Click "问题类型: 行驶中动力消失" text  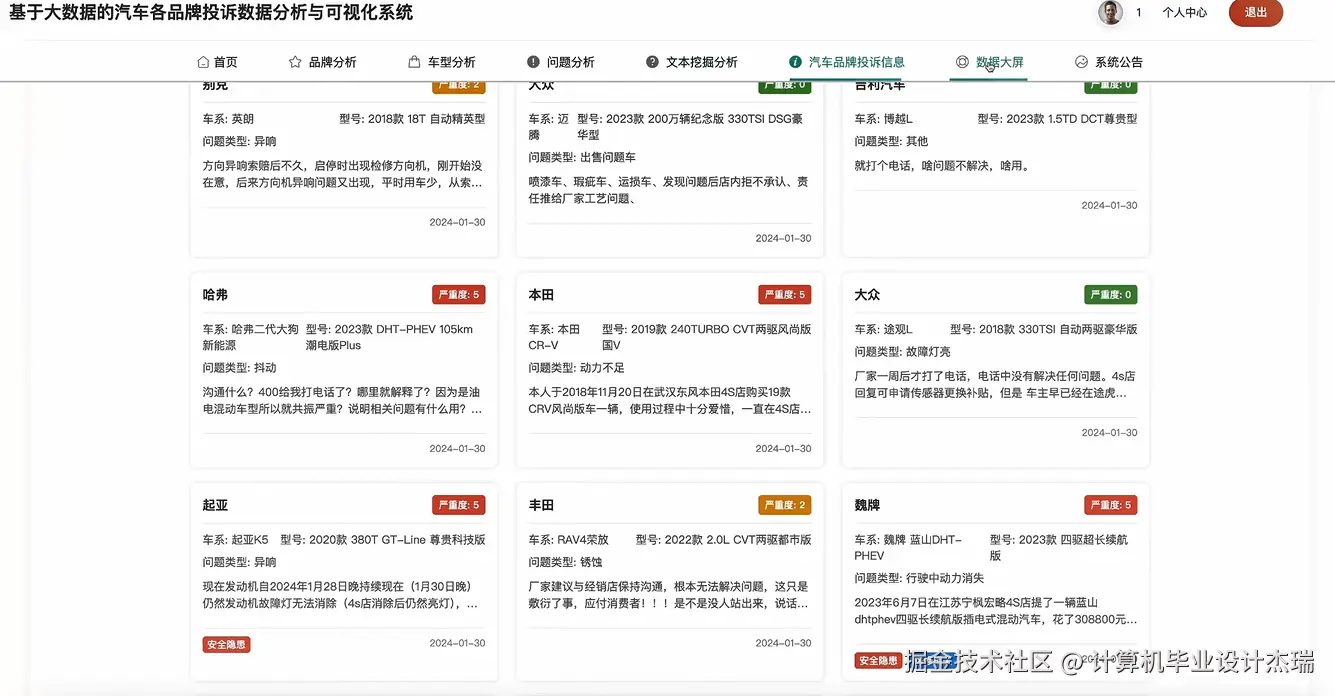919,578
